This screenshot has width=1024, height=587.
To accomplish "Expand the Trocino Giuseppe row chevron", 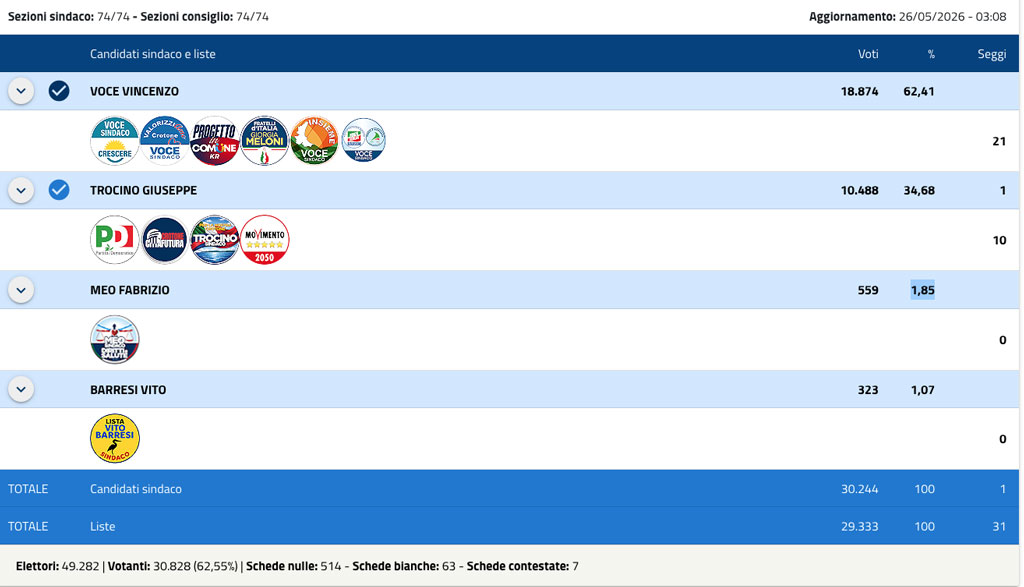I will click(x=21, y=190).
